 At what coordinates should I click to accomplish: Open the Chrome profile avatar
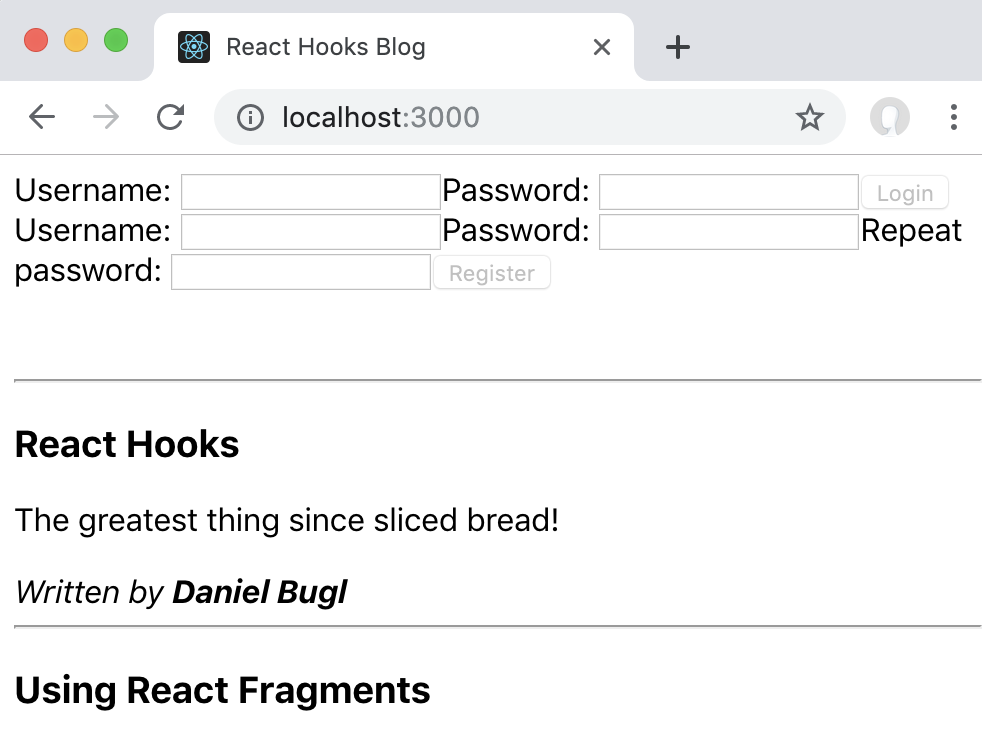(x=889, y=118)
